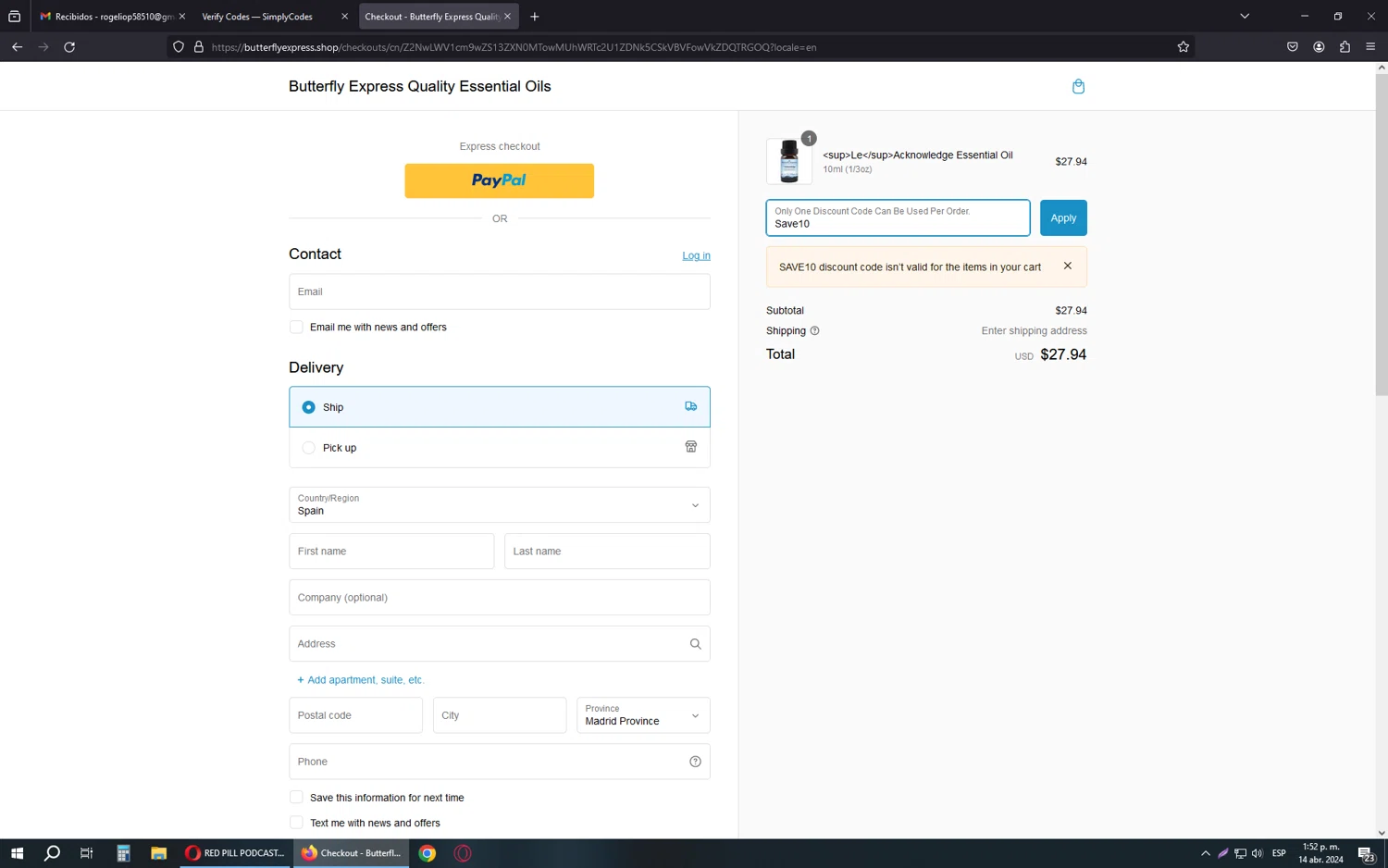Dismiss the SAVE10 invalid discount message
Image resolution: width=1388 pixels, height=868 pixels.
(x=1067, y=267)
